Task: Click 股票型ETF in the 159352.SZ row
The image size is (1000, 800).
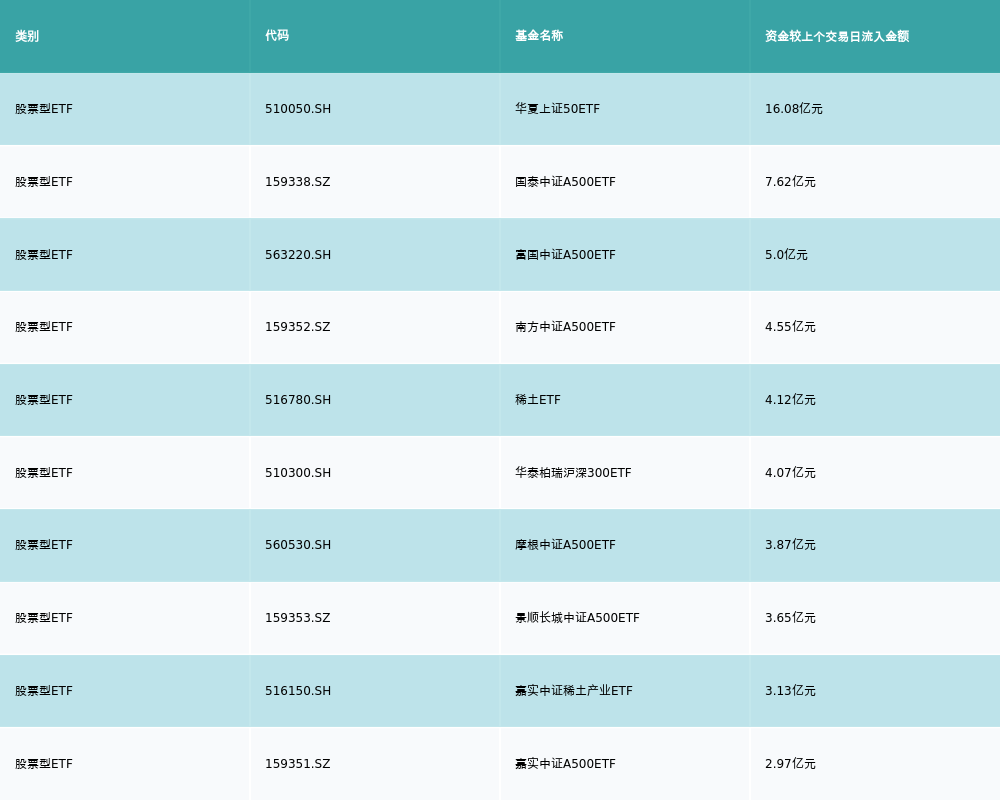Action: [x=44, y=327]
